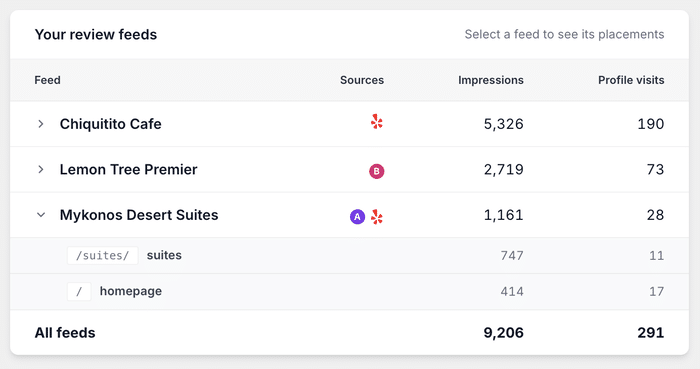Click the 9,206 total impressions value
The width and height of the screenshot is (700, 369).
[x=504, y=333]
